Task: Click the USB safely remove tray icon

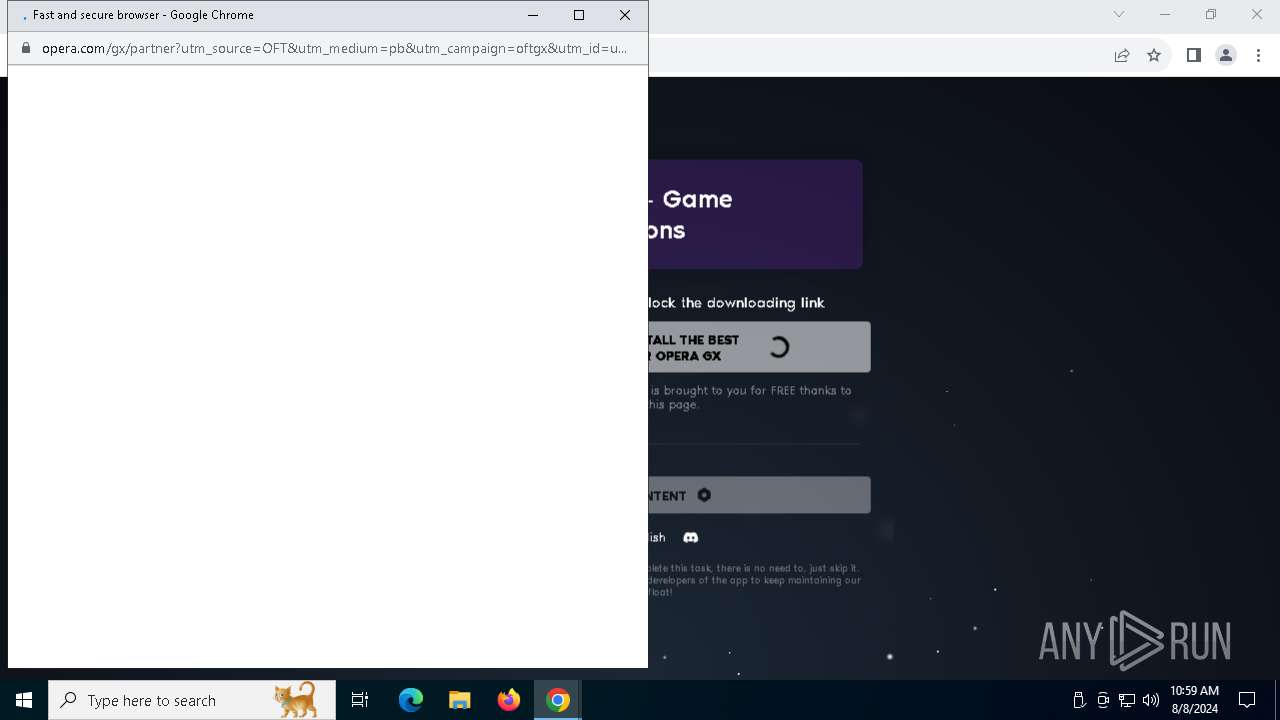Action: [x=1079, y=700]
